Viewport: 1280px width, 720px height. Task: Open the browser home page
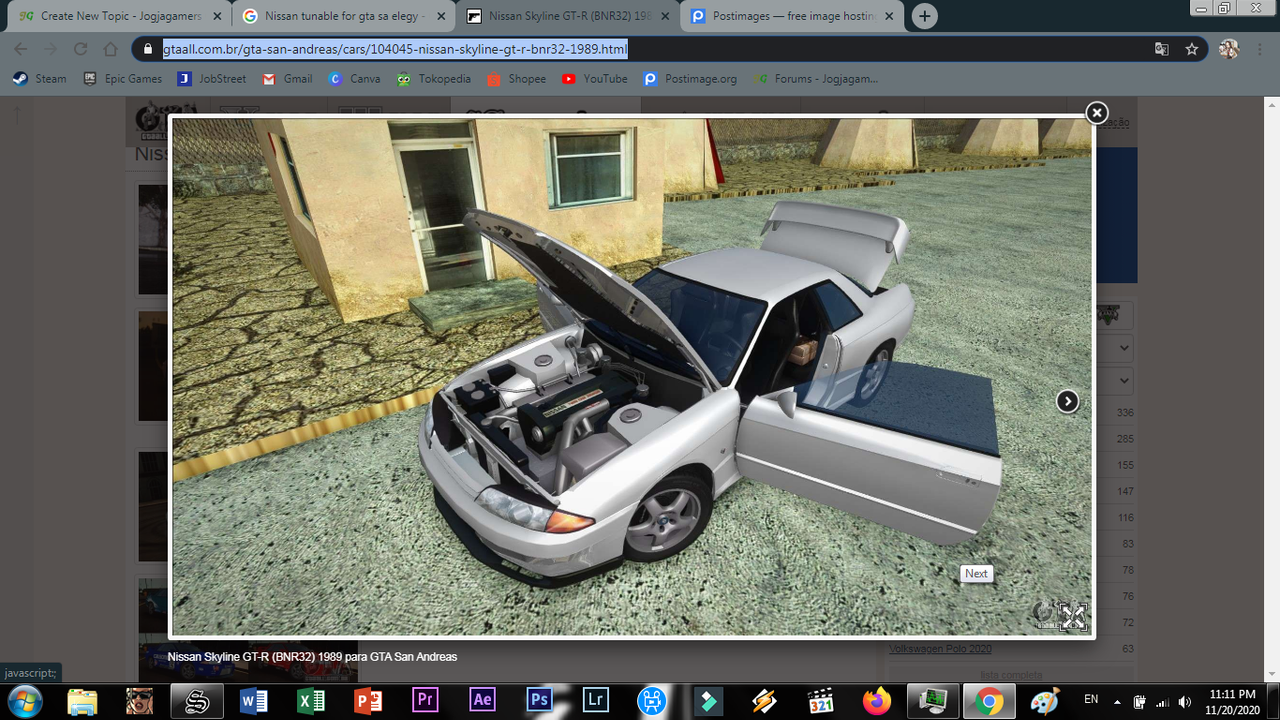pos(111,49)
